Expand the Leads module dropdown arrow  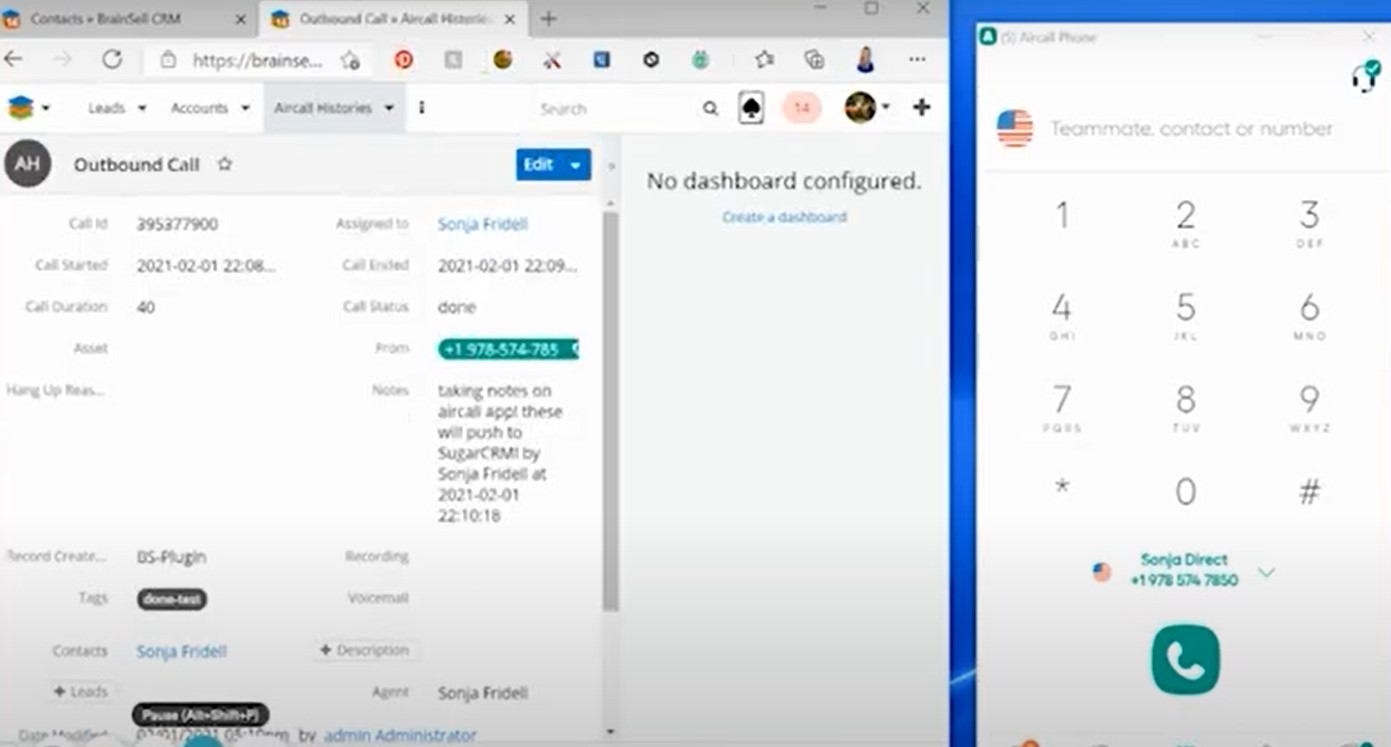tap(142, 108)
